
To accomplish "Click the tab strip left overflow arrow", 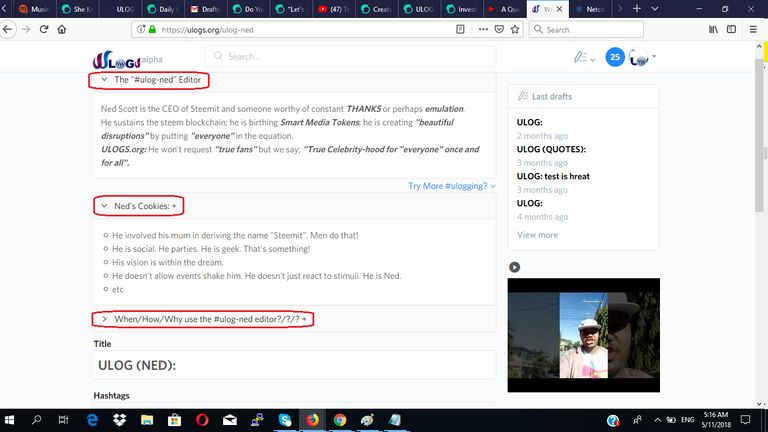I will click(4, 9).
